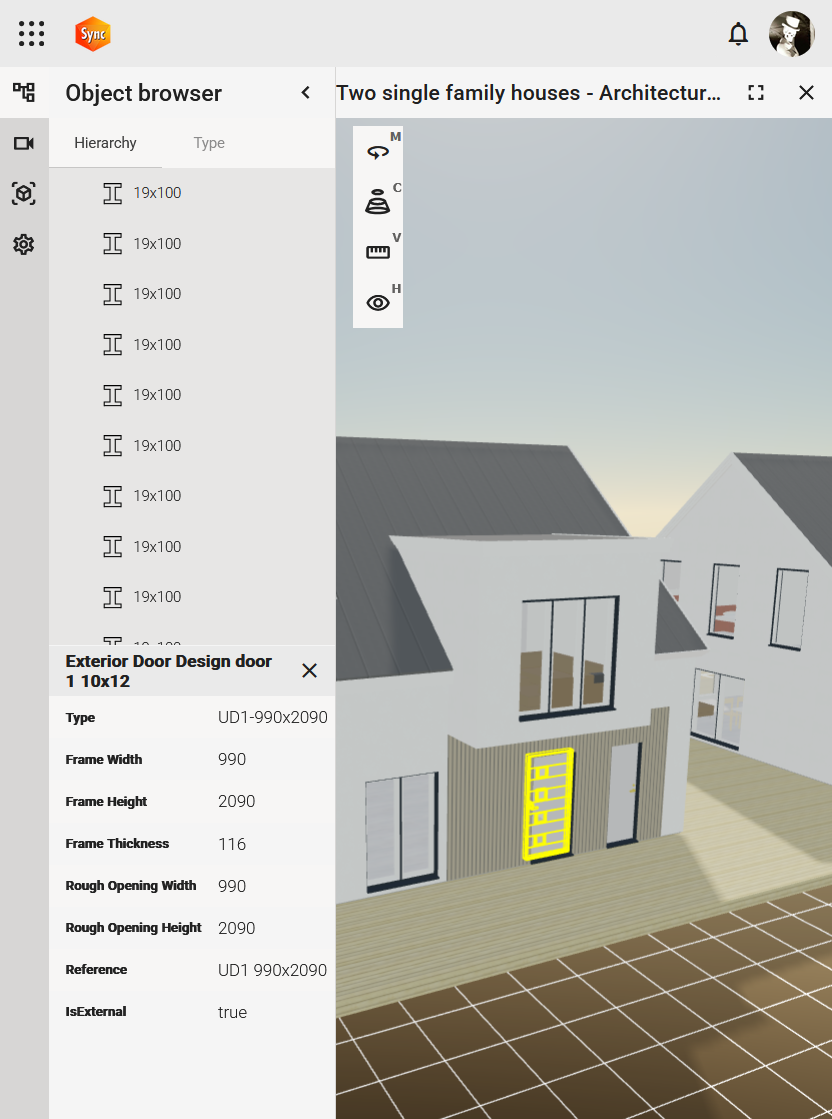The height and width of the screenshot is (1119, 832).
Task: Select the clipping/section tool marked C
Action: pyautogui.click(x=378, y=202)
